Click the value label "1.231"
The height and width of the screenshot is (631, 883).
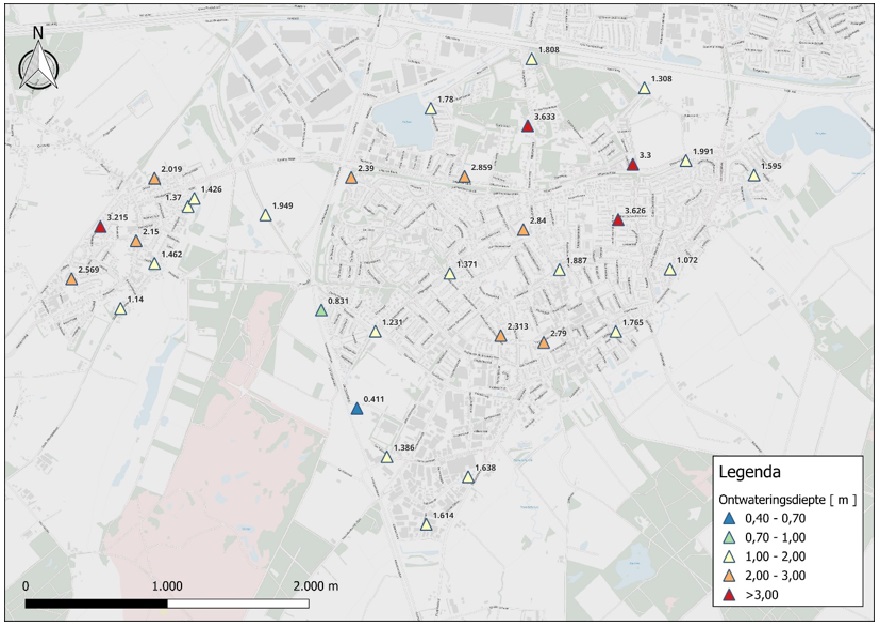coord(392,322)
